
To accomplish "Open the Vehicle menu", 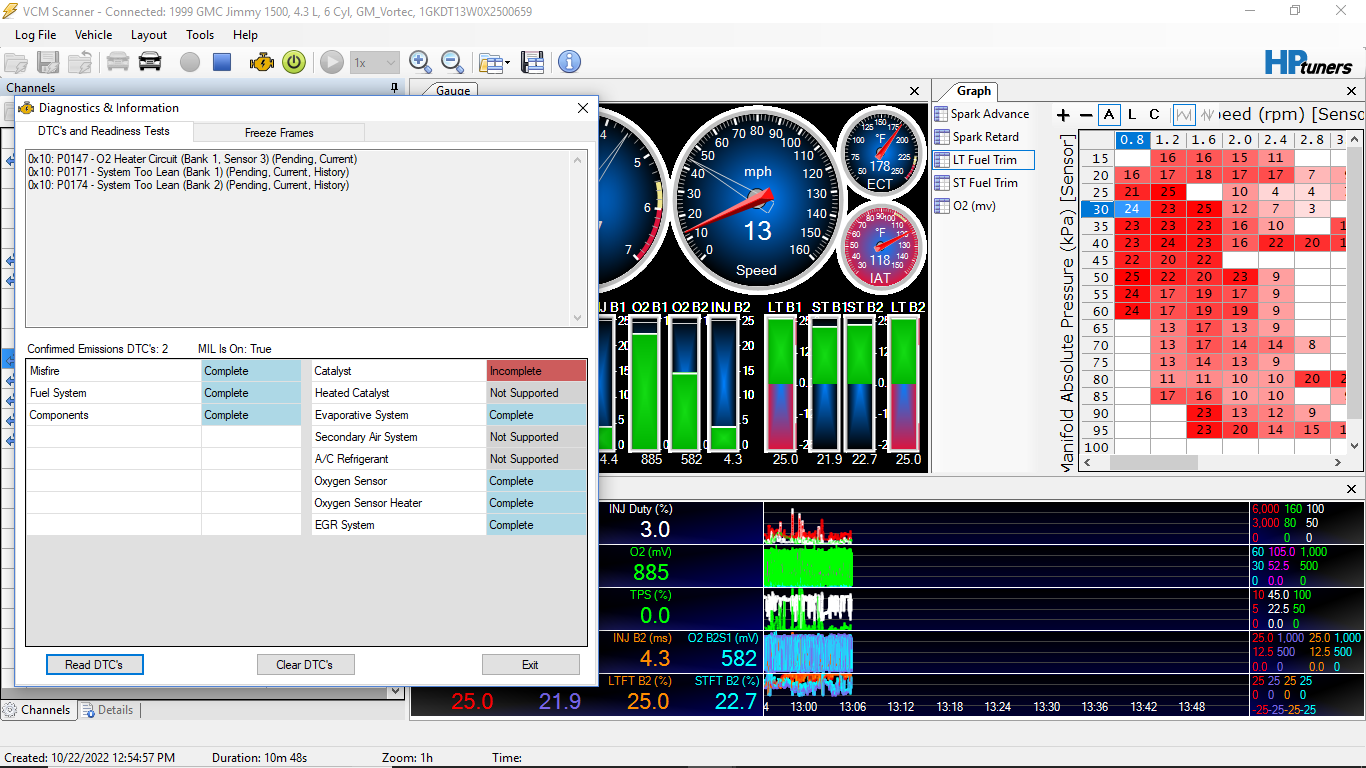I will [x=93, y=35].
